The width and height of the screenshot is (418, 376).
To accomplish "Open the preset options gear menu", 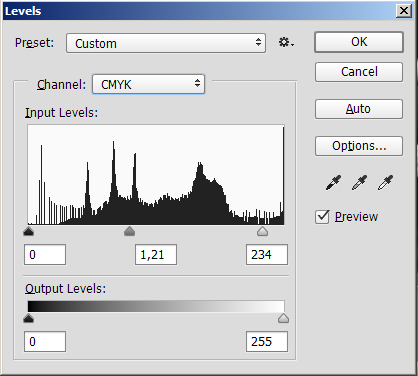I will coord(286,42).
